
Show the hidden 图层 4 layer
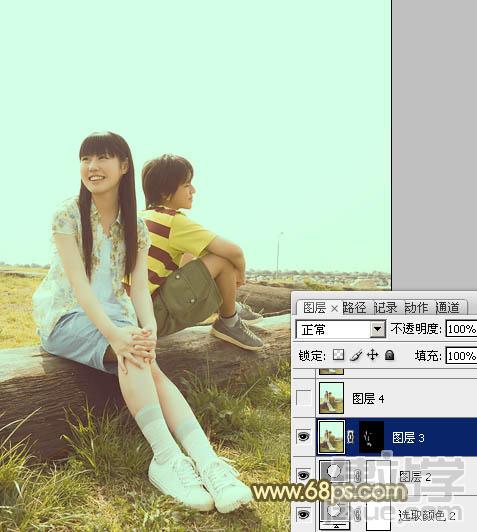click(303, 397)
